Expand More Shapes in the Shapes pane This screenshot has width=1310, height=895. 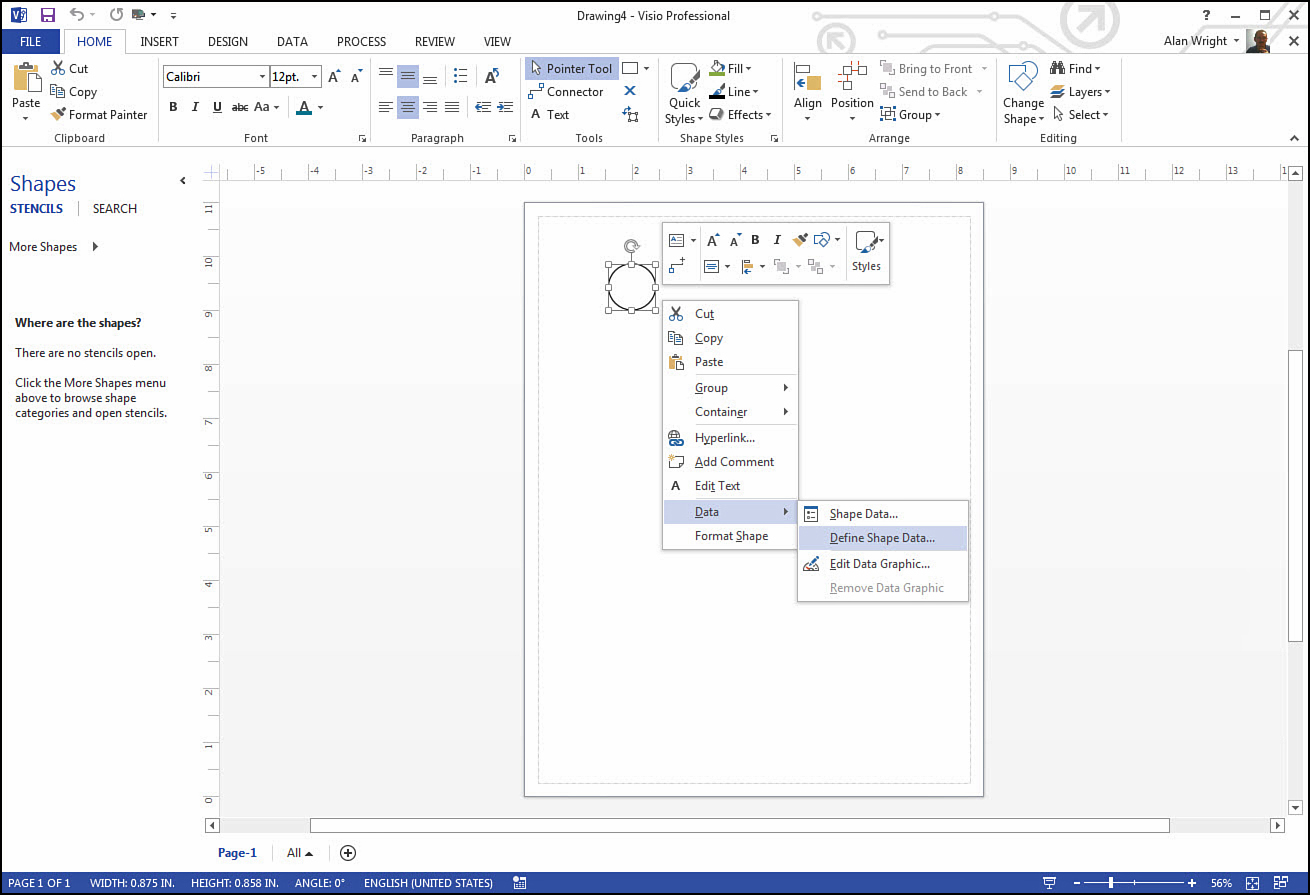pyautogui.click(x=54, y=247)
